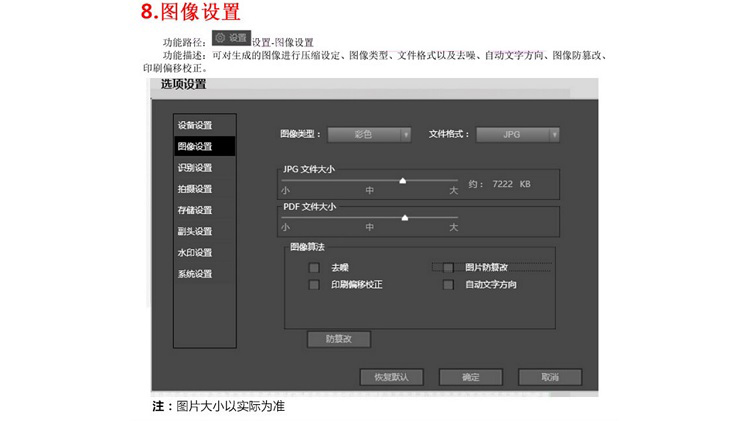Click the 设置 gear button in the path line
The image size is (750, 421).
[232, 38]
